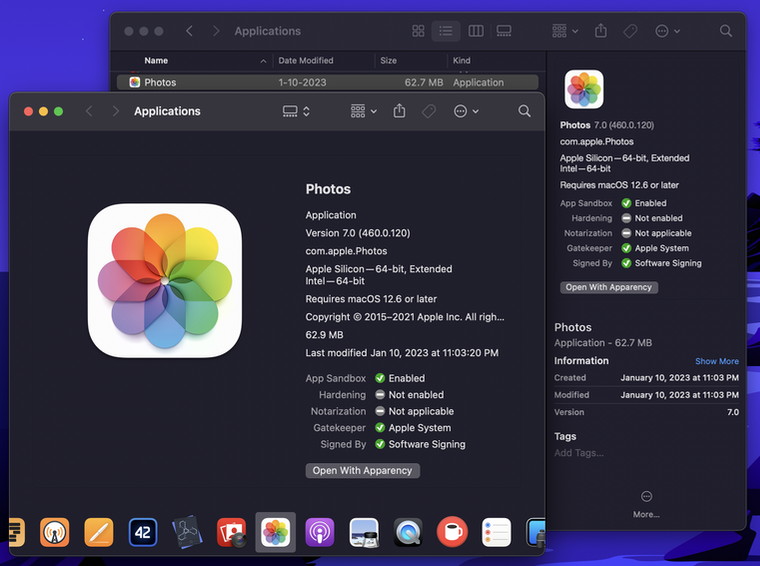The width and height of the screenshot is (760, 566).
Task: Click the Show More link
Action: click(717, 361)
